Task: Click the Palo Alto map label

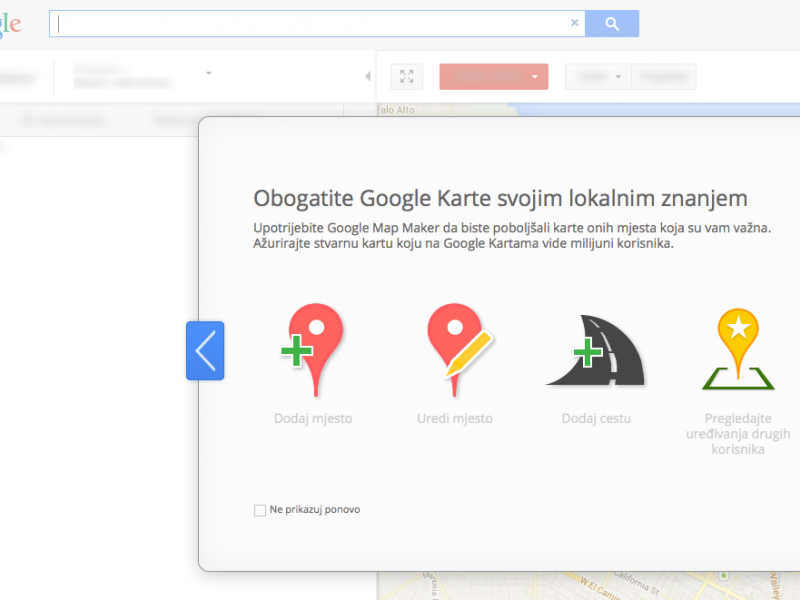Action: 395,110
